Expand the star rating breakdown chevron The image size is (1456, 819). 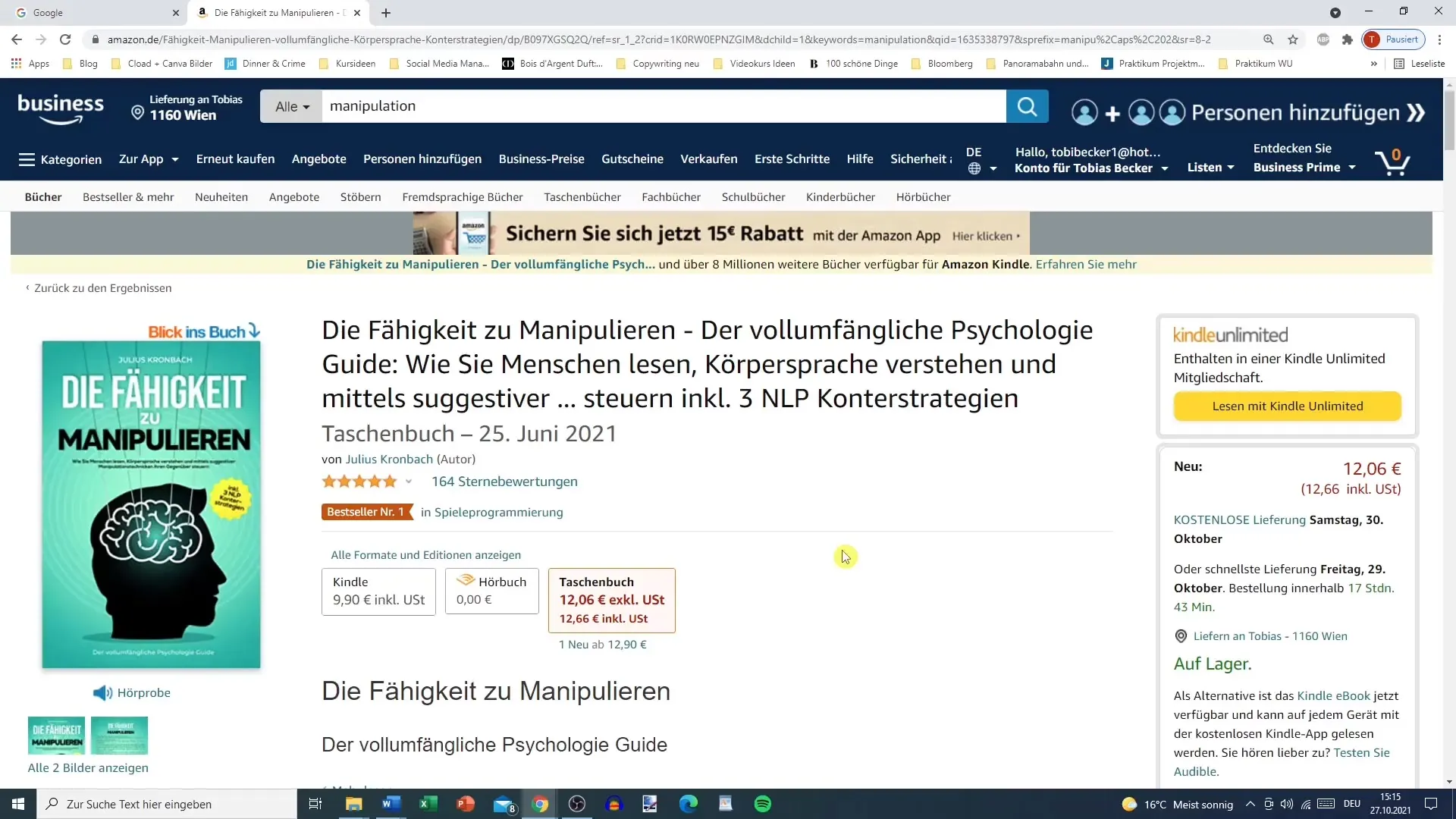[409, 482]
